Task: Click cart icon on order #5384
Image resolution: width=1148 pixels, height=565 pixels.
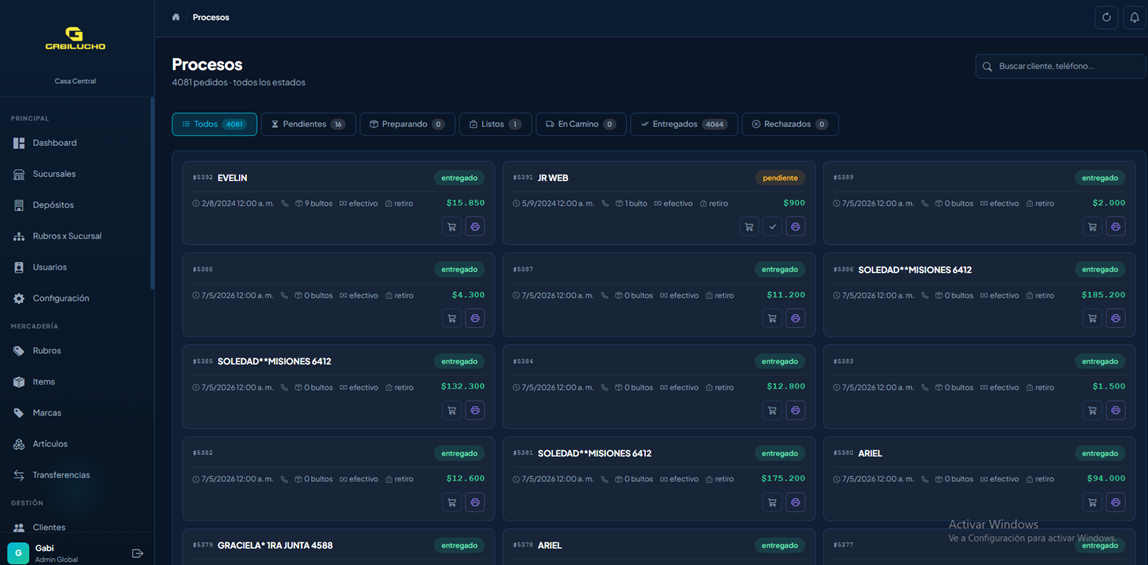Action: [772, 410]
